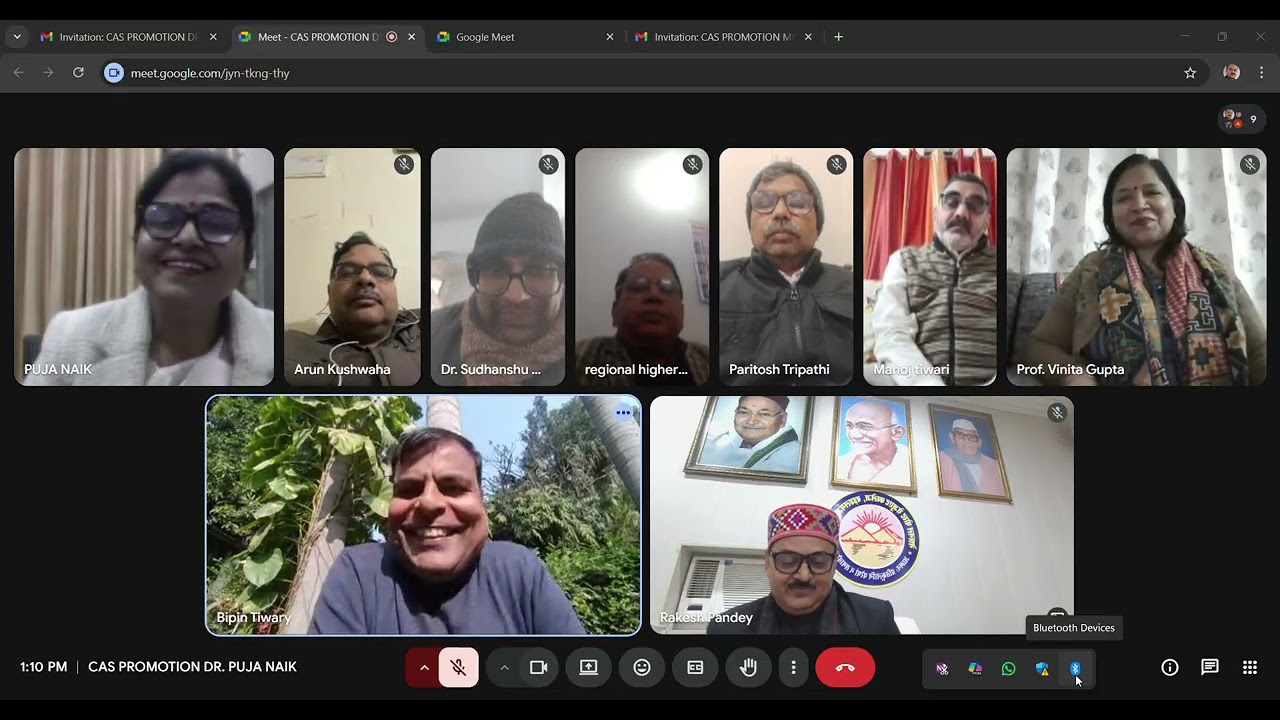Viewport: 1280px width, 720px height.
Task: Click camera permission icon in address bar
Action: pos(114,73)
